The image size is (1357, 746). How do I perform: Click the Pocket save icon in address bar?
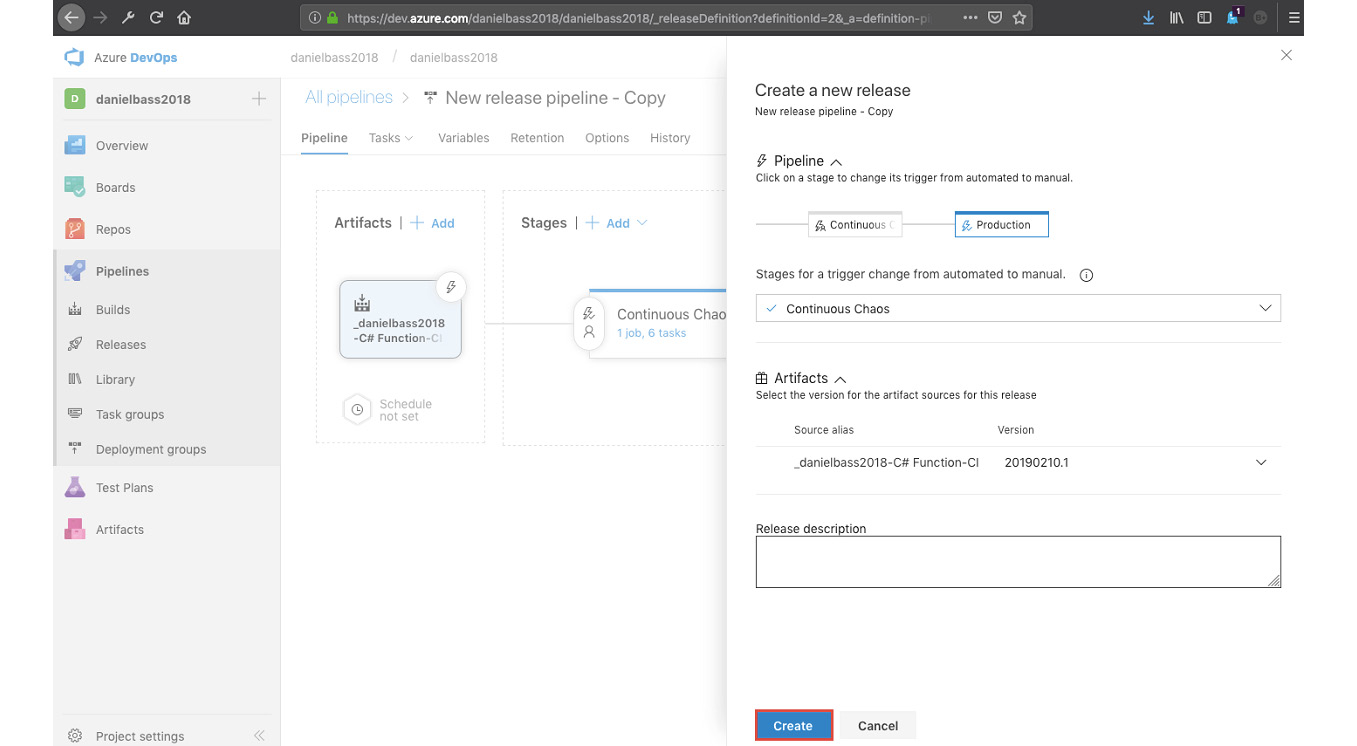tap(995, 17)
